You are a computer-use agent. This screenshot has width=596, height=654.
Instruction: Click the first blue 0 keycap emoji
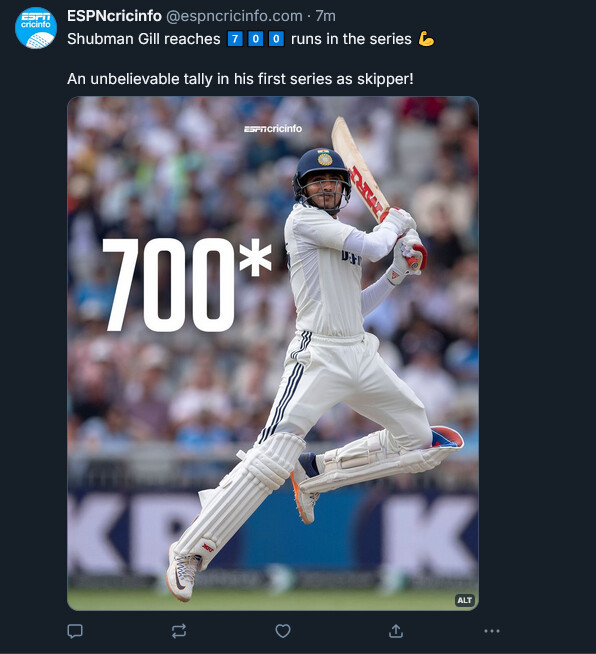pos(256,39)
